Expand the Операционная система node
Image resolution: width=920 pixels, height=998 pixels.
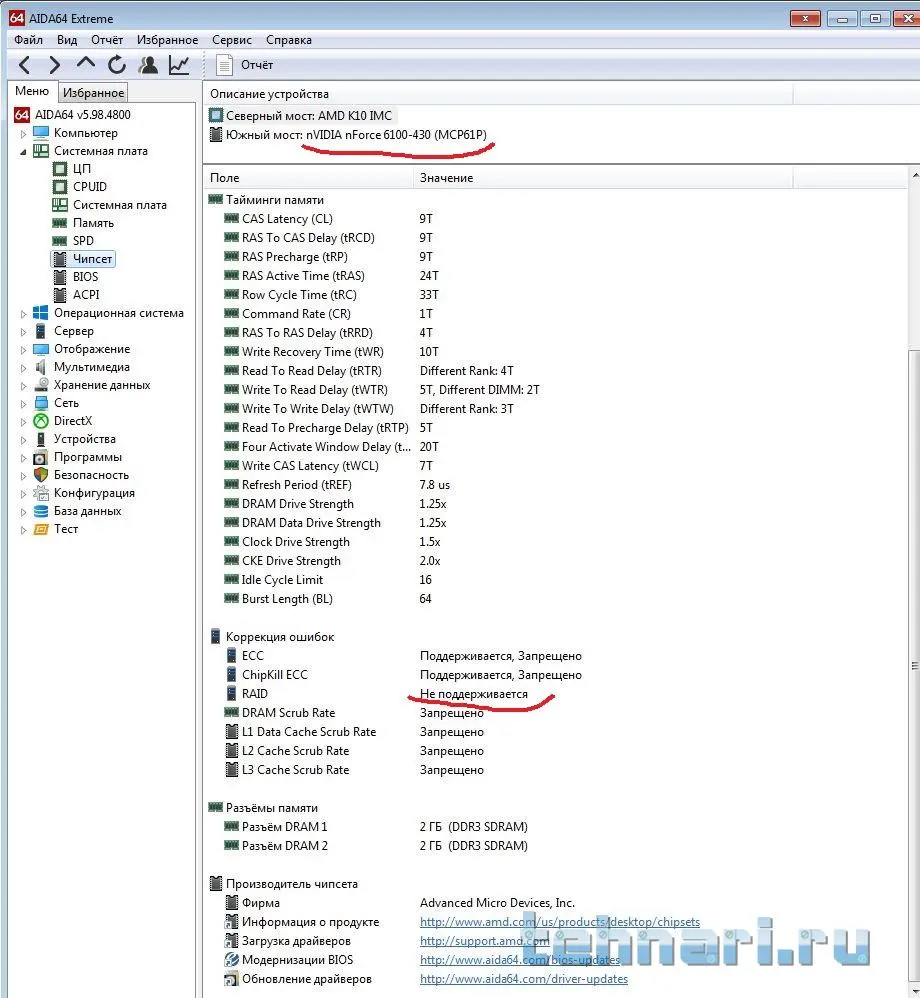(24, 314)
